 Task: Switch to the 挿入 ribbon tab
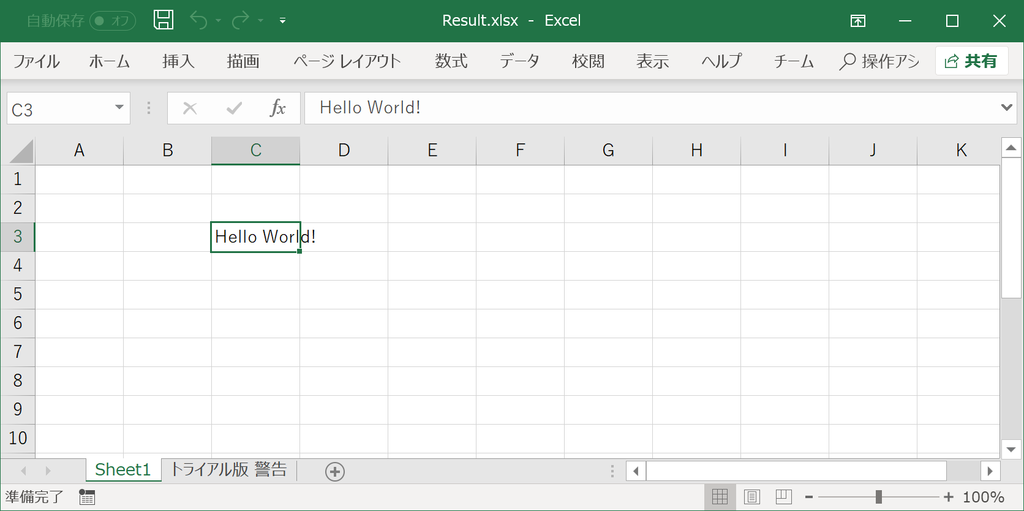(x=178, y=61)
